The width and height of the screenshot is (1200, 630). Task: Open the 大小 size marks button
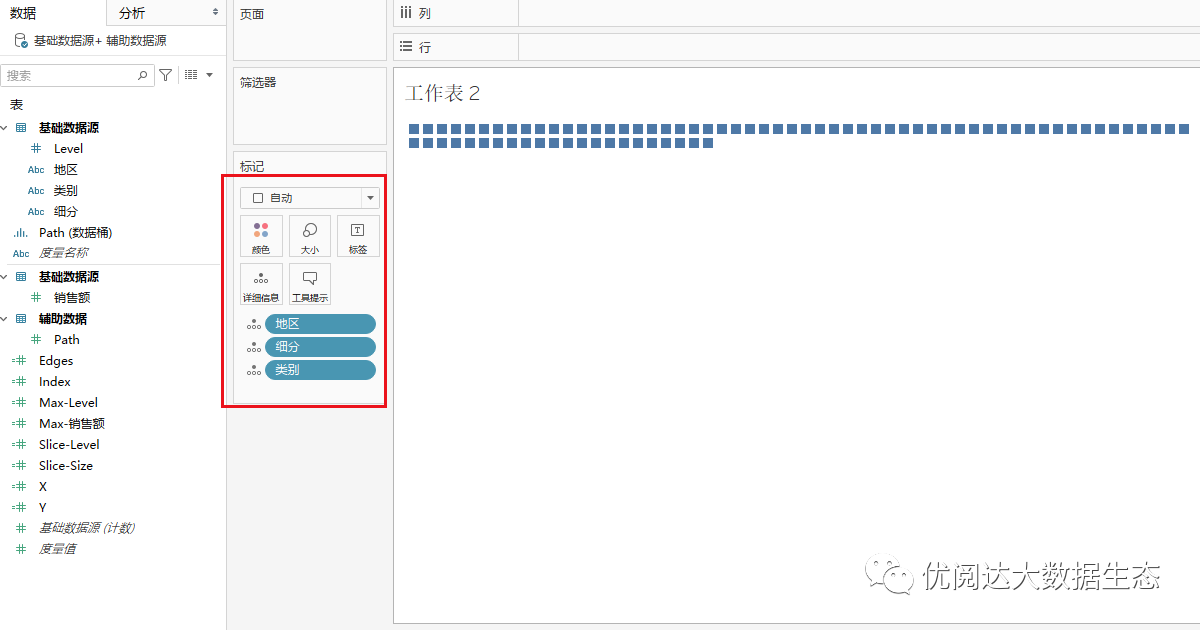310,237
